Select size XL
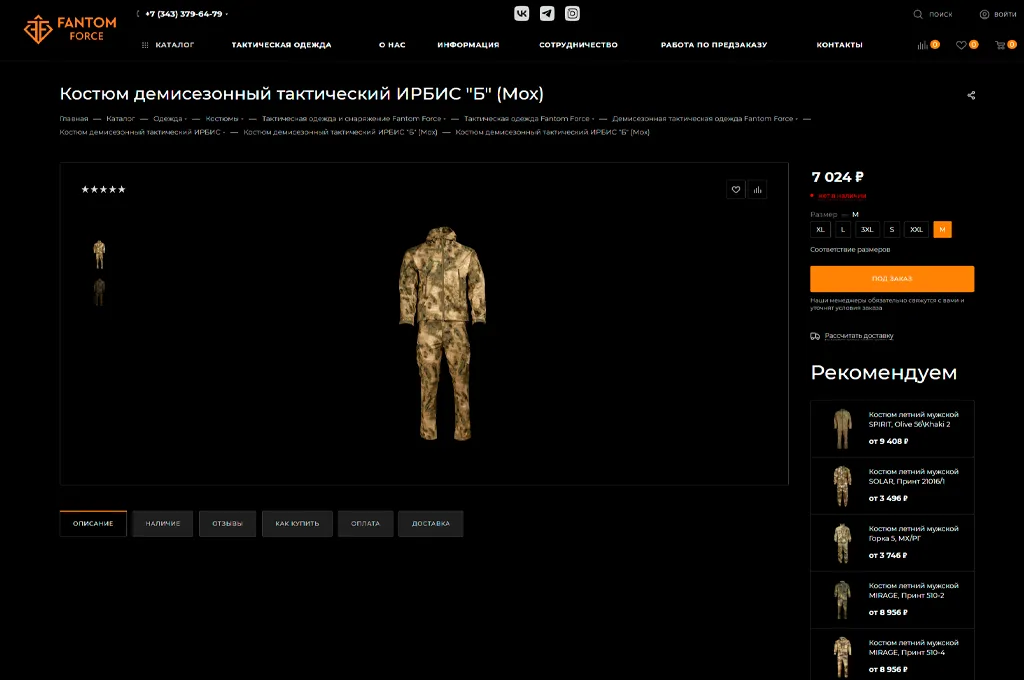1024x680 pixels. click(820, 230)
